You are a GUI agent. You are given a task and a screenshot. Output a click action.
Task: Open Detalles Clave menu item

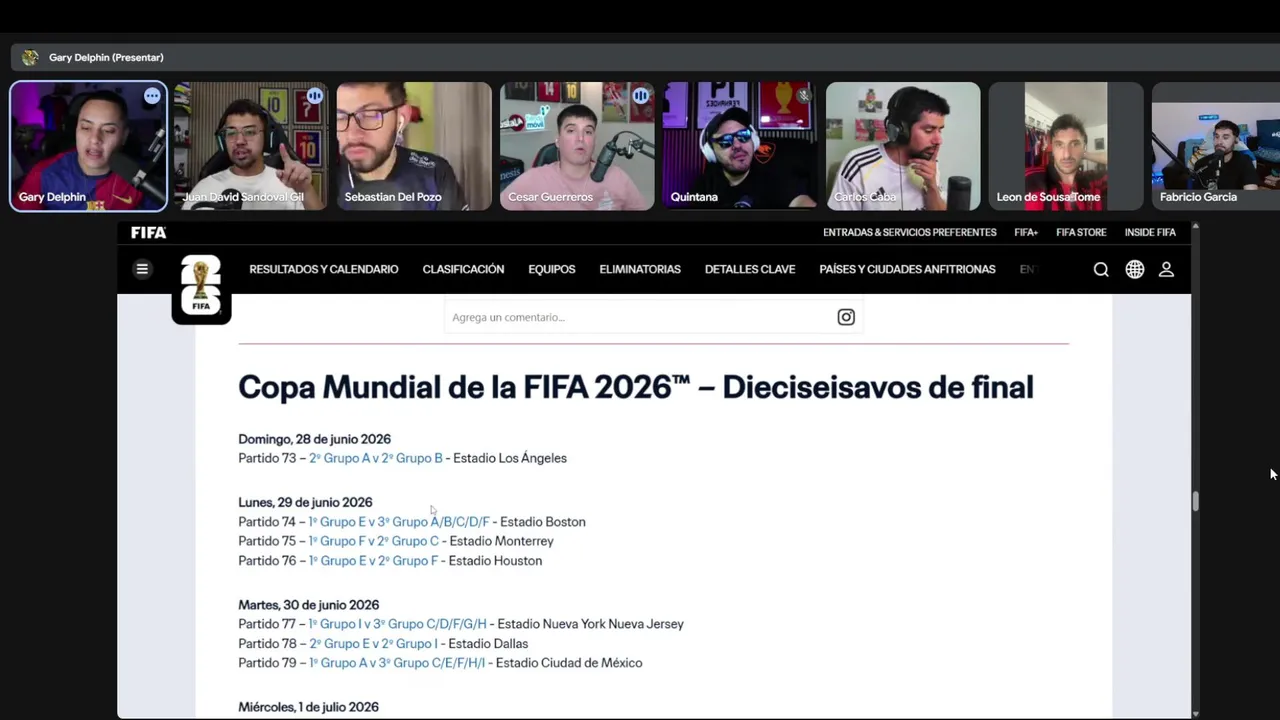[x=750, y=269]
